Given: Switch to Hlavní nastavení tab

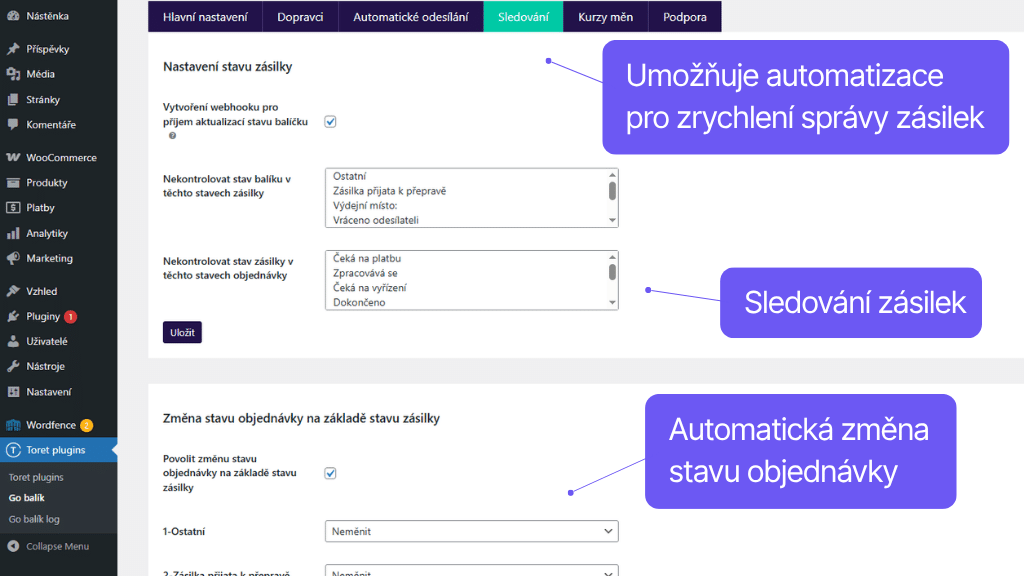Looking at the screenshot, I should click(x=205, y=16).
